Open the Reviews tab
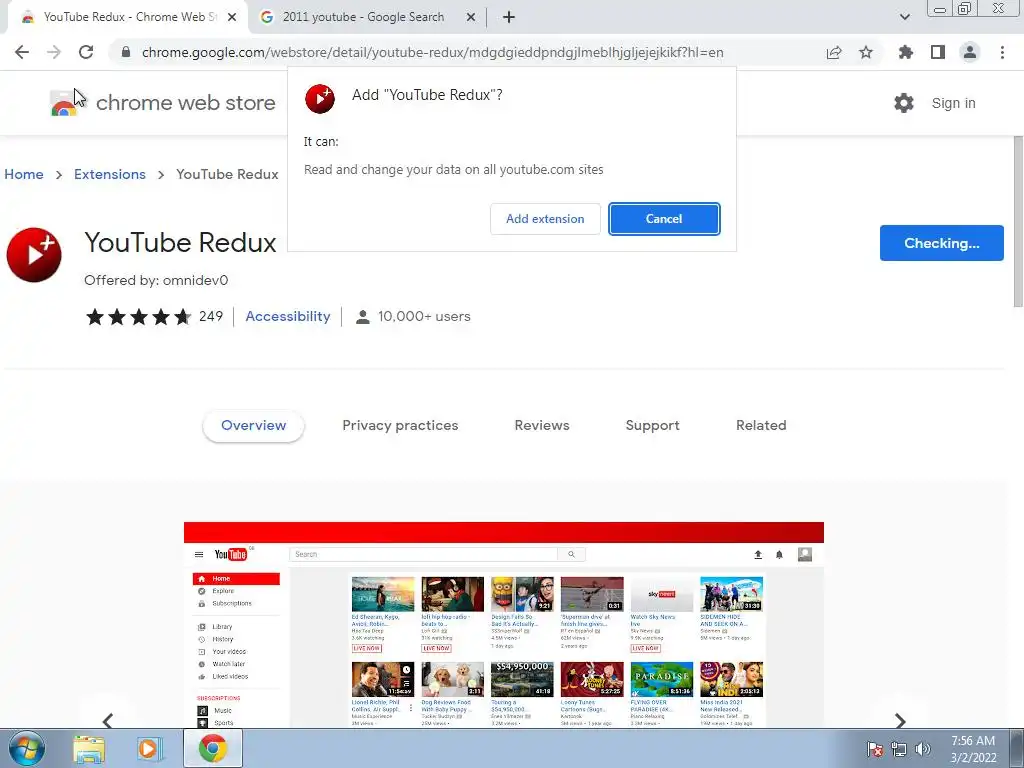Image resolution: width=1024 pixels, height=768 pixels. (x=542, y=425)
